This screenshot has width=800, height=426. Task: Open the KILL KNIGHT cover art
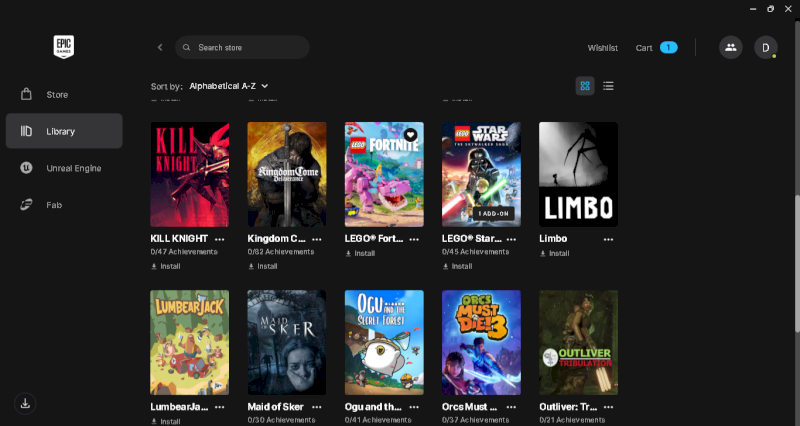coord(190,174)
